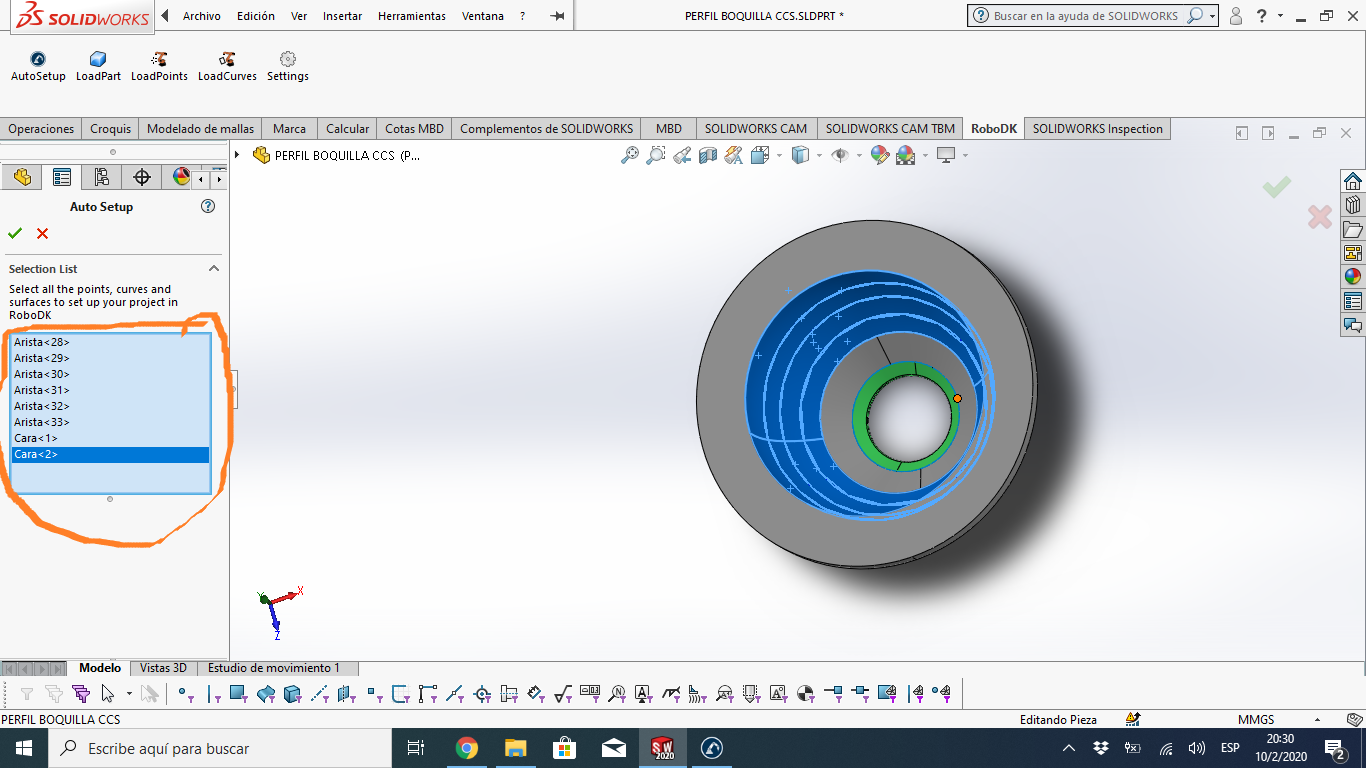Expand the PERFIL BOQUILLA CCS feature tree

pyautogui.click(x=237, y=155)
